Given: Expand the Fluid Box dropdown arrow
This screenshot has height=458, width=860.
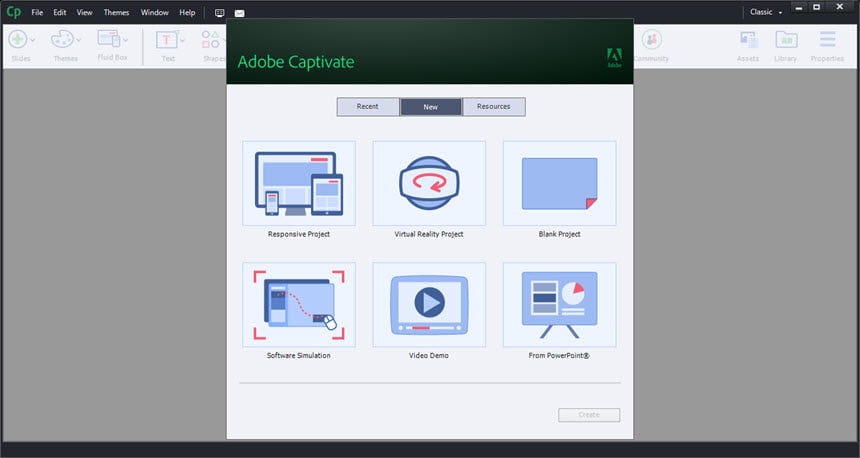Looking at the screenshot, I should pyautogui.click(x=126, y=40).
